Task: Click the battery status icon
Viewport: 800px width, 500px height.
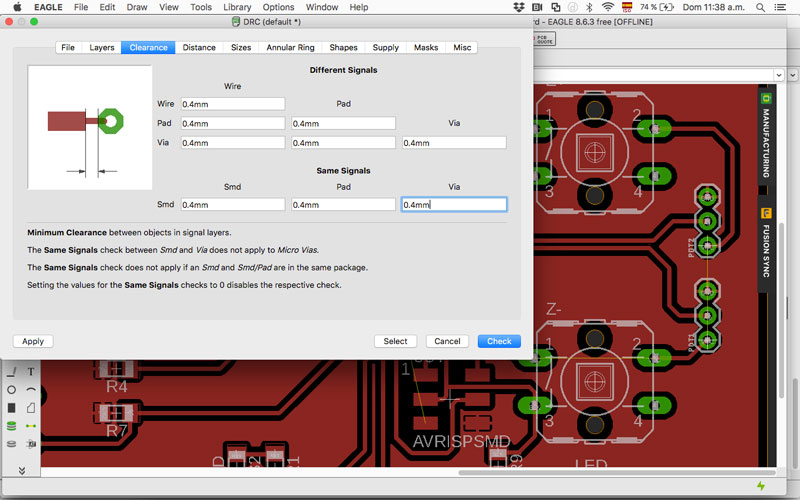Action: coord(666,7)
